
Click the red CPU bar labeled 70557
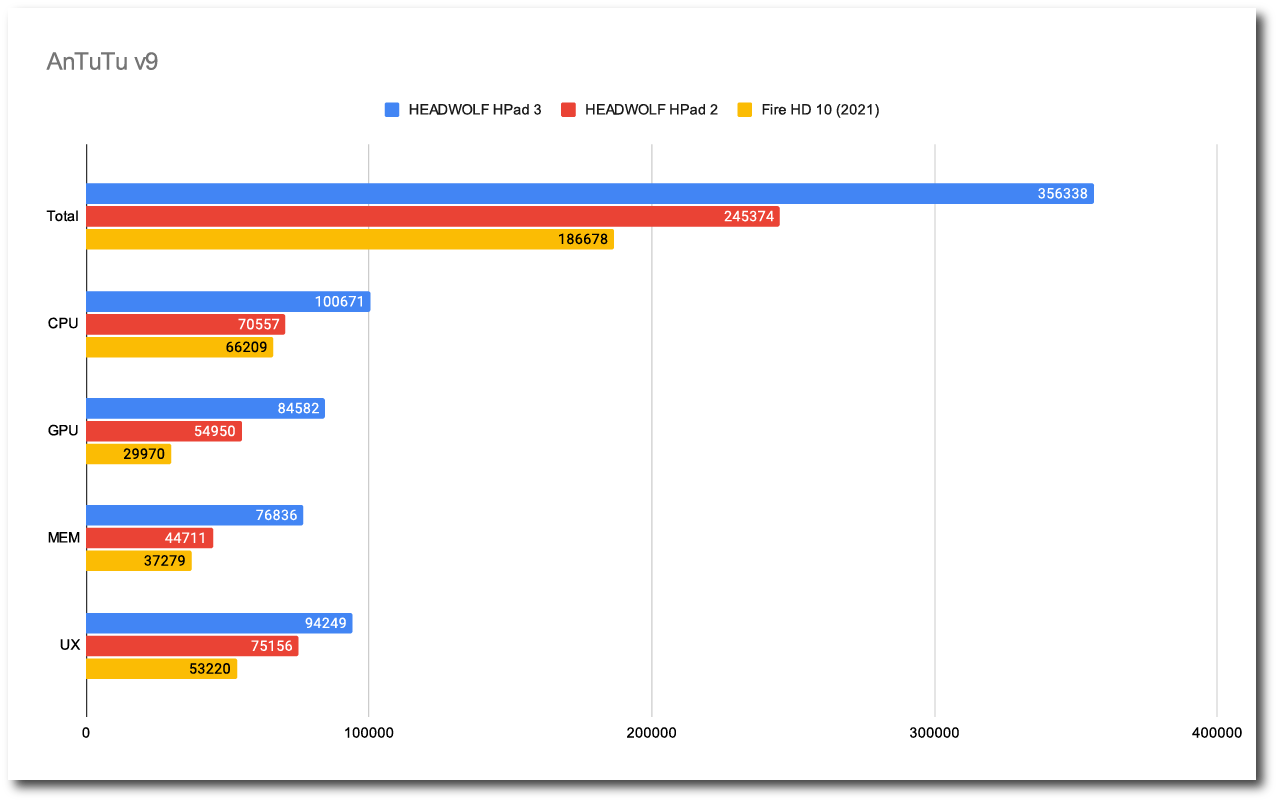pyautogui.click(x=185, y=325)
